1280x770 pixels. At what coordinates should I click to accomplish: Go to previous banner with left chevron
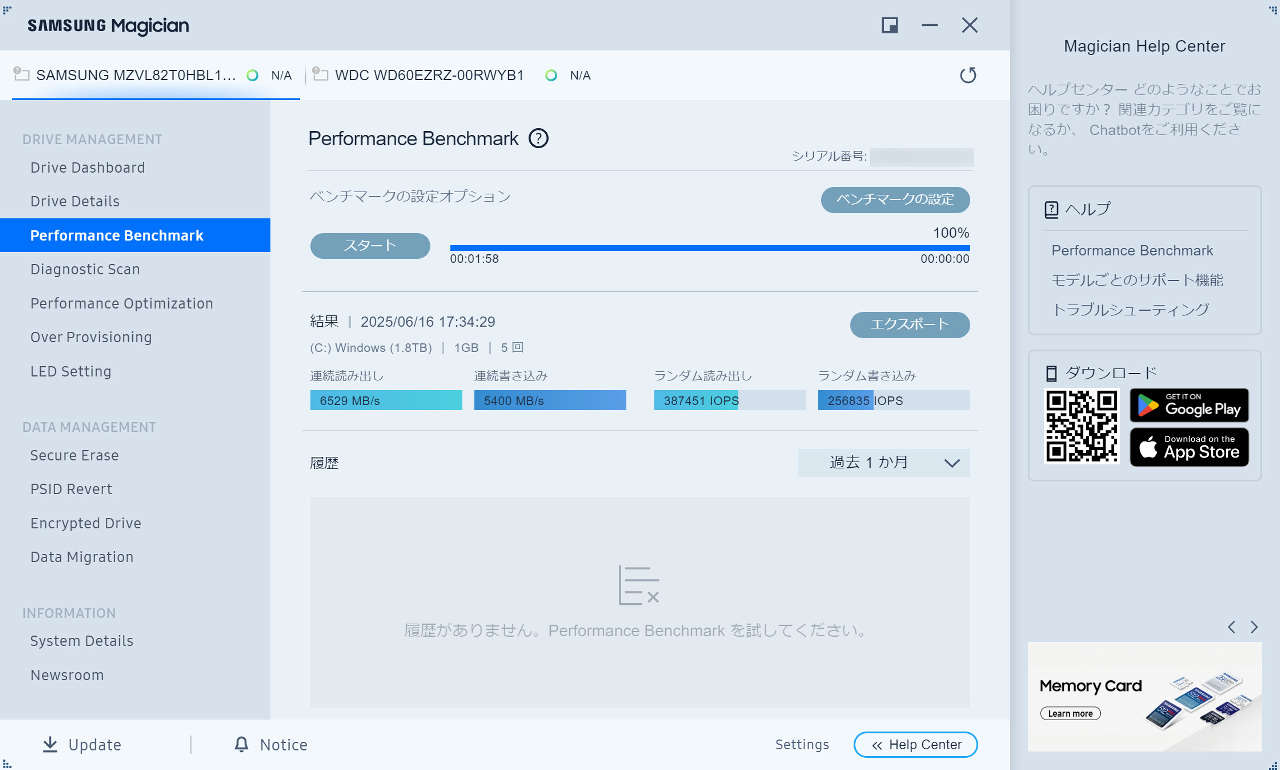[x=1231, y=627]
